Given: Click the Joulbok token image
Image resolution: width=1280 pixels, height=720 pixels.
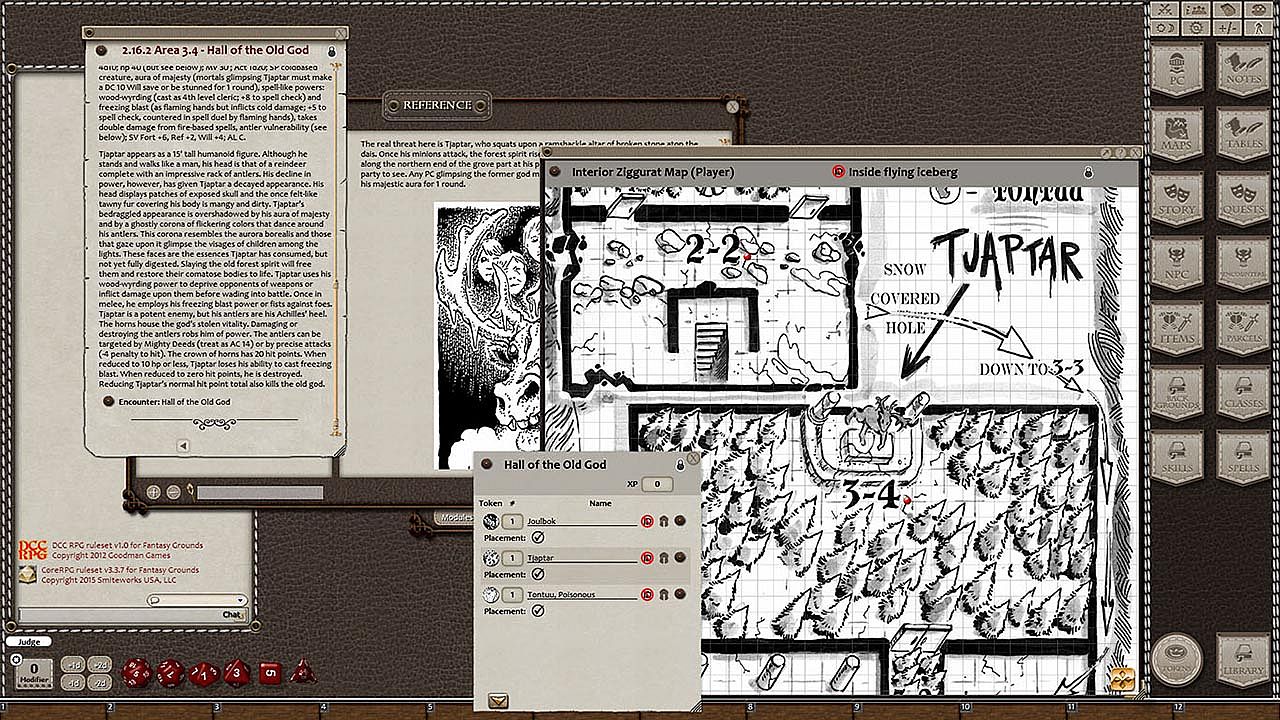Looking at the screenshot, I should [x=491, y=521].
